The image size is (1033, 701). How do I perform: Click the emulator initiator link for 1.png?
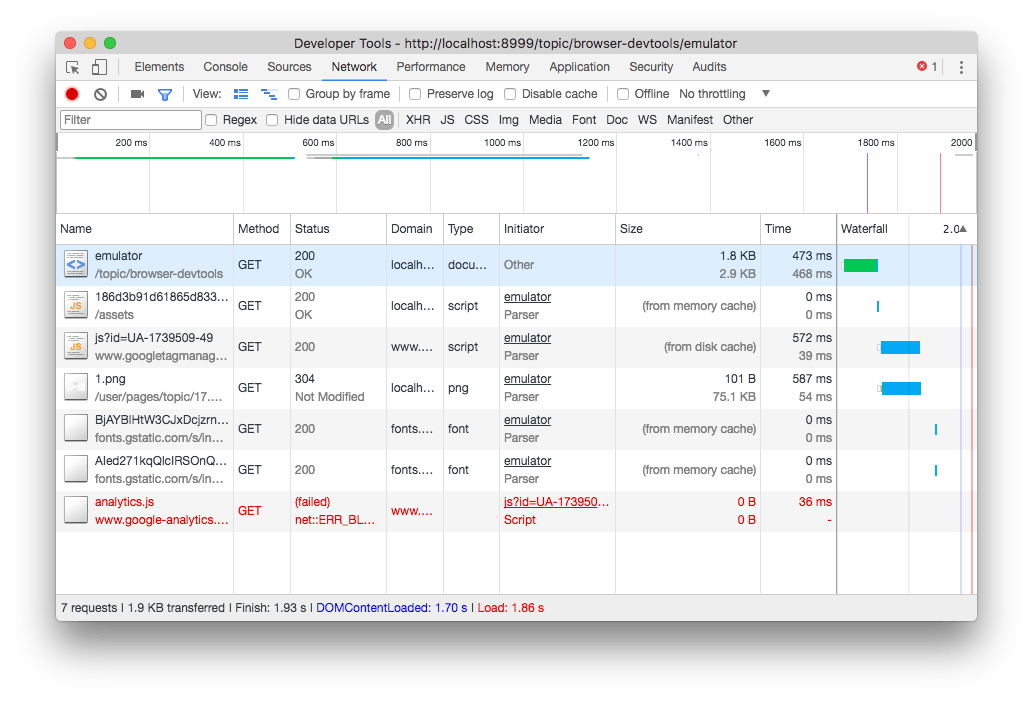pos(527,379)
